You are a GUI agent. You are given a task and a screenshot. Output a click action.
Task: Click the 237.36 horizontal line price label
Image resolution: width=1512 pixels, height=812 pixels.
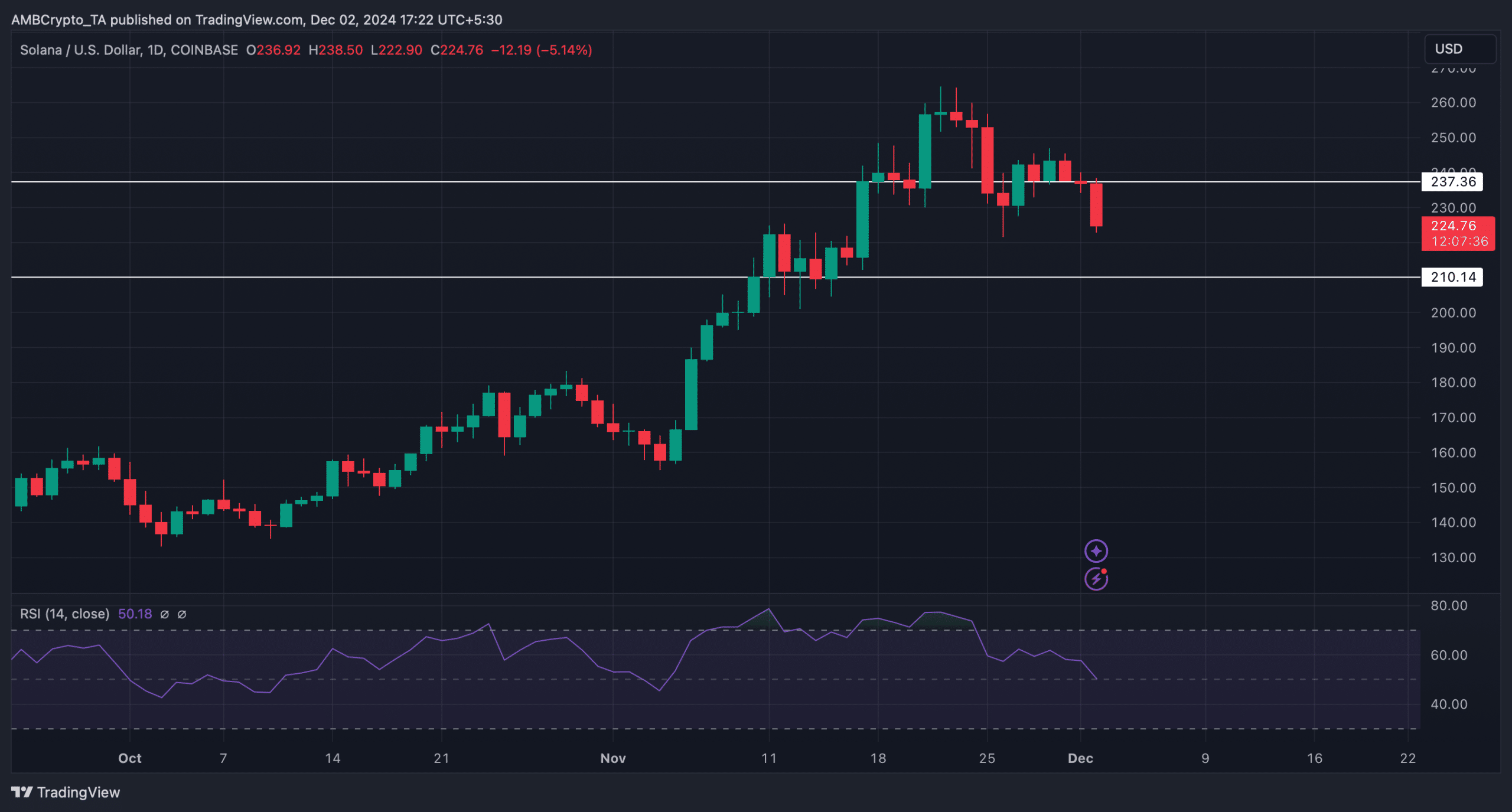click(x=1453, y=182)
